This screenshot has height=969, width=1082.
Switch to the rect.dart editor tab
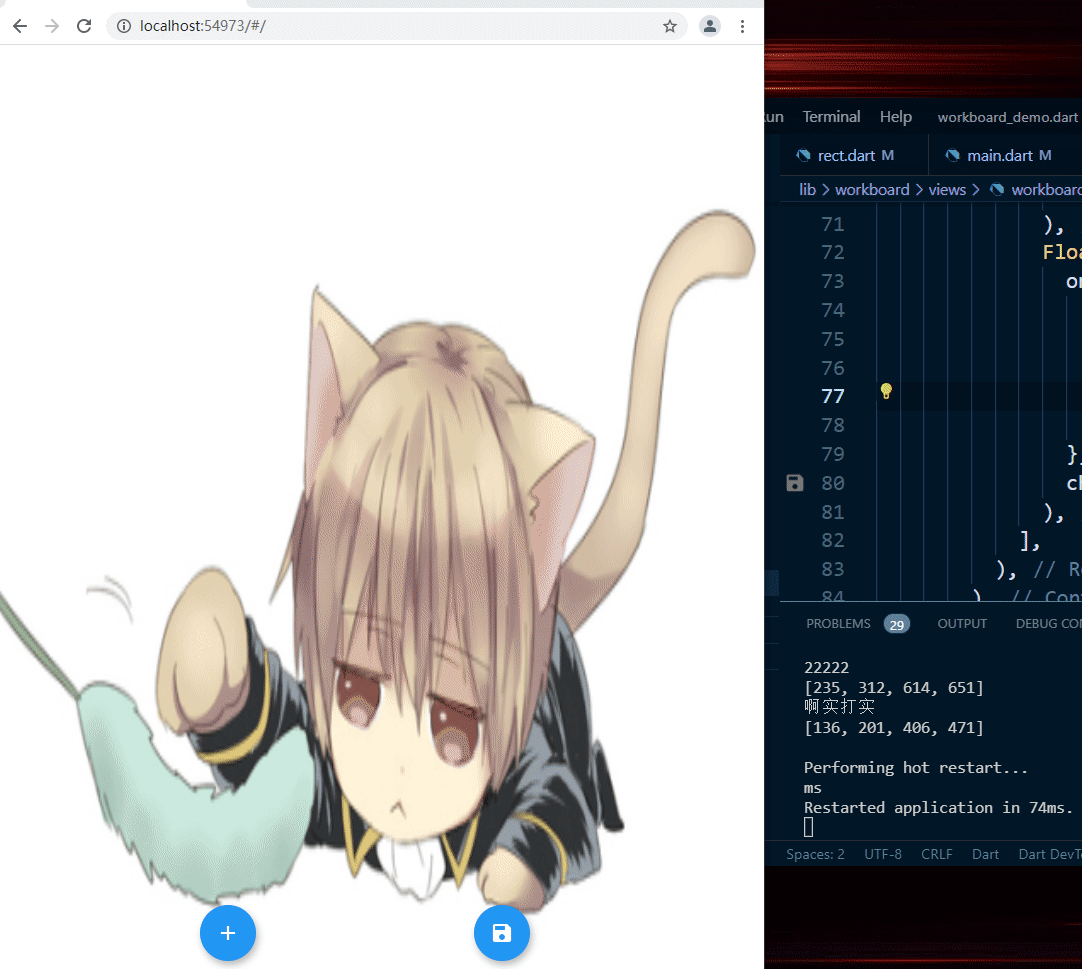[x=853, y=155]
